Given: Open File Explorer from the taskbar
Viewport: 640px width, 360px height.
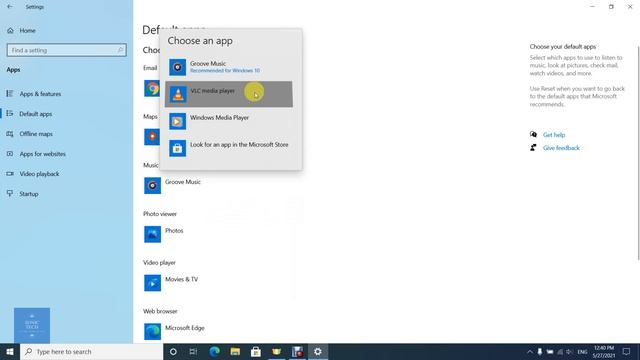Looking at the screenshot, I should pyautogui.click(x=235, y=351).
